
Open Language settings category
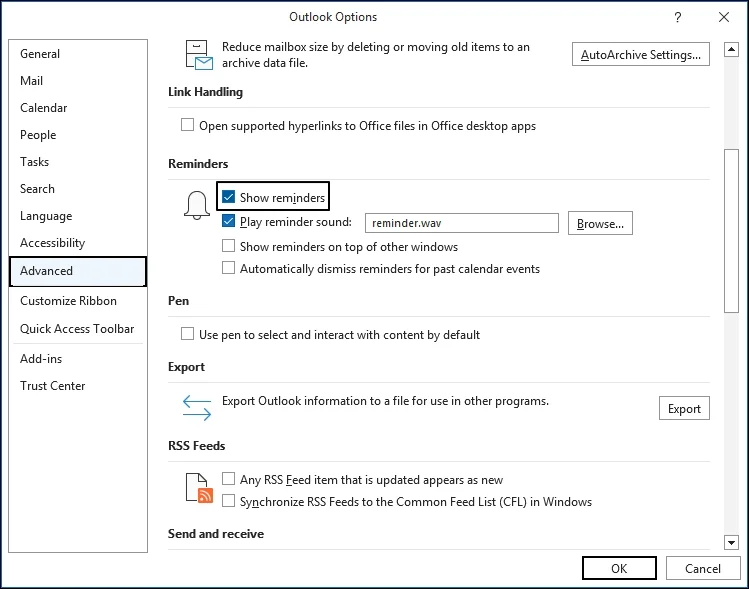pos(78,216)
